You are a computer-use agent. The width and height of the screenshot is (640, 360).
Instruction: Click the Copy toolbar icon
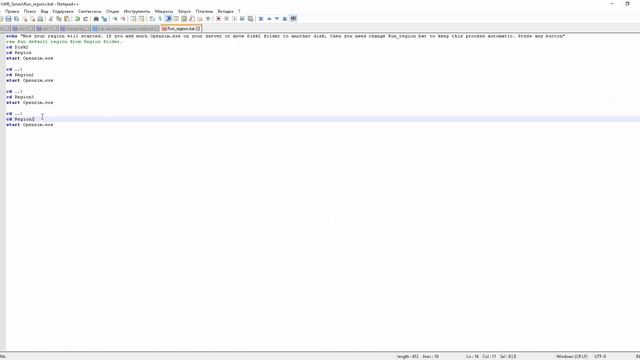coord(58,19)
